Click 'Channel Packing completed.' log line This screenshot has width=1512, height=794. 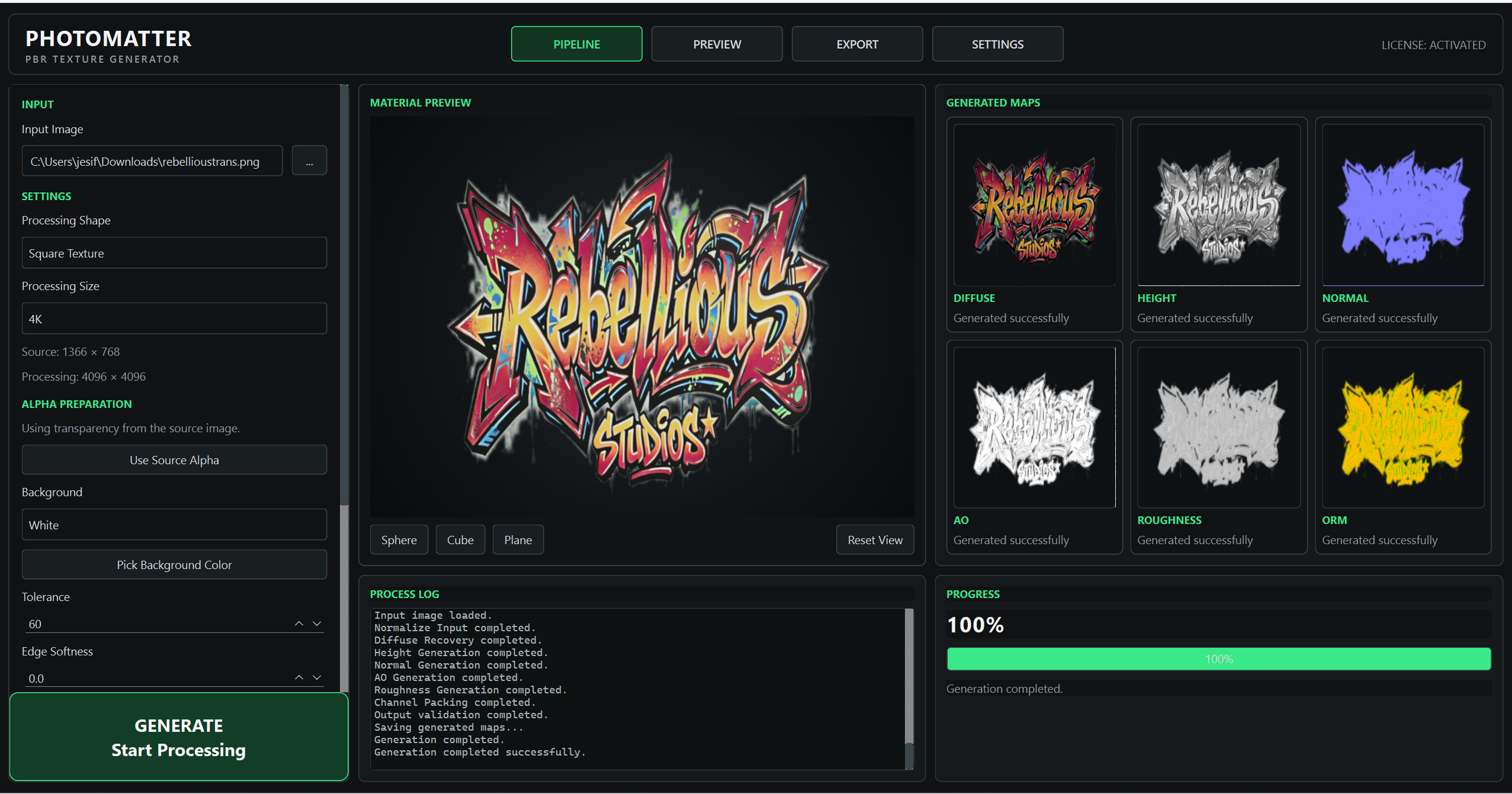tap(455, 703)
